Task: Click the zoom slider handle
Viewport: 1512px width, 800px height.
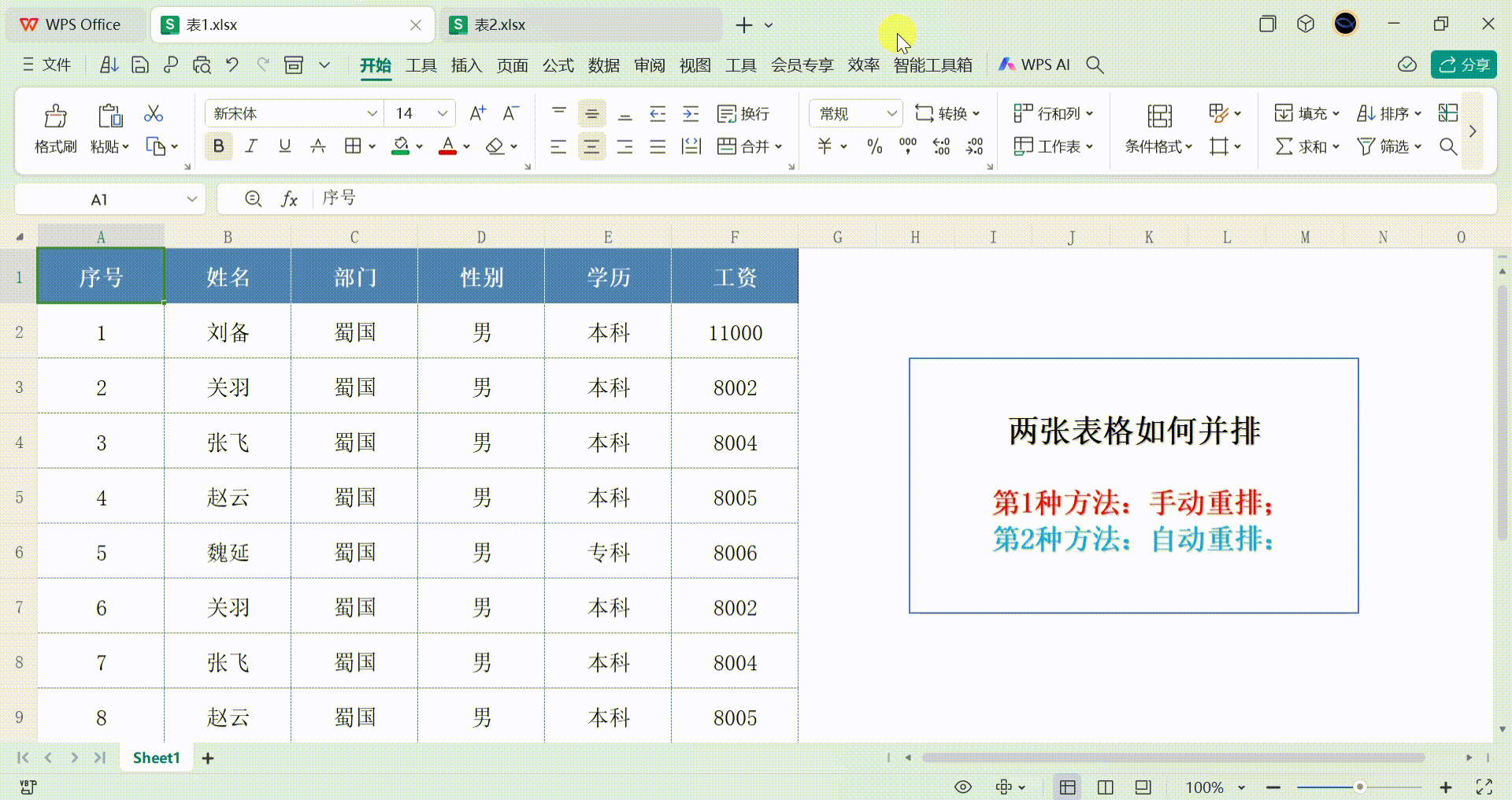Action: (1359, 787)
